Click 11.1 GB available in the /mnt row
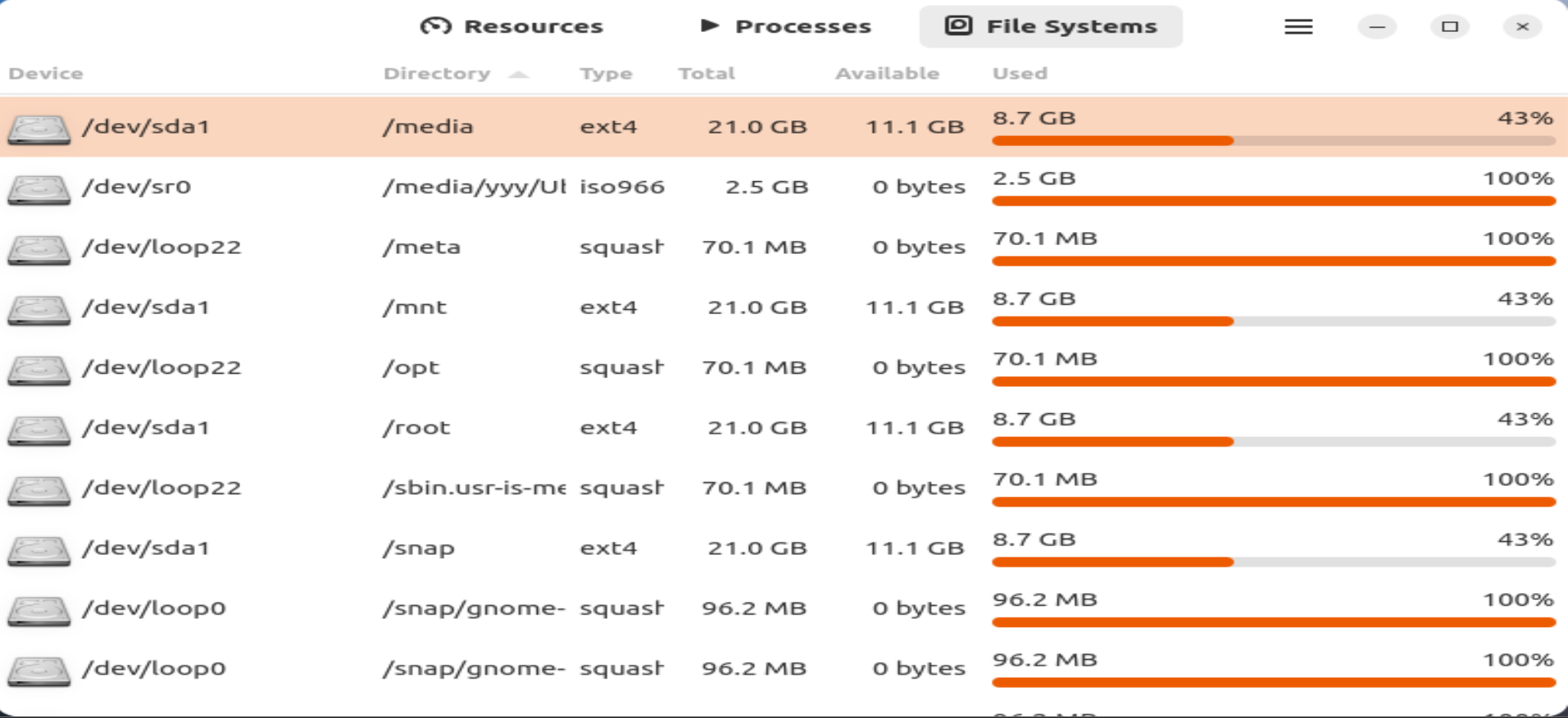1568x718 pixels. 915,307
